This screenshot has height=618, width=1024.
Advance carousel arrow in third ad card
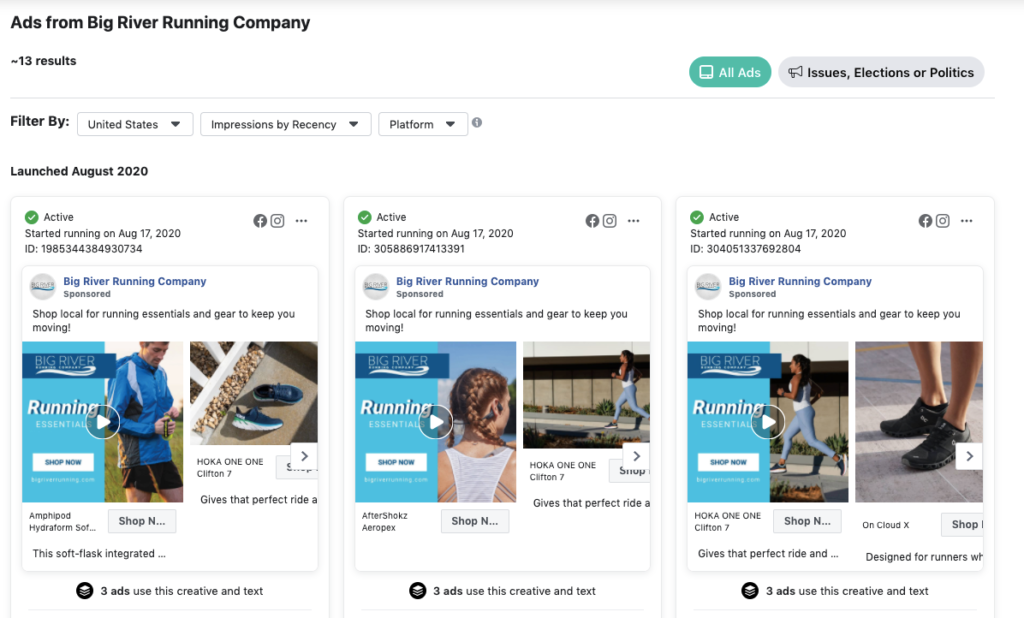970,456
